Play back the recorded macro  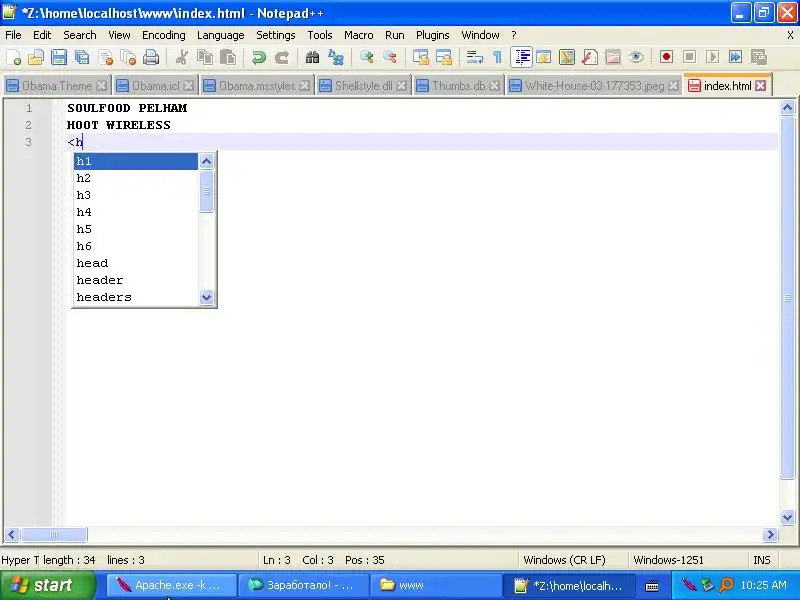pos(712,57)
